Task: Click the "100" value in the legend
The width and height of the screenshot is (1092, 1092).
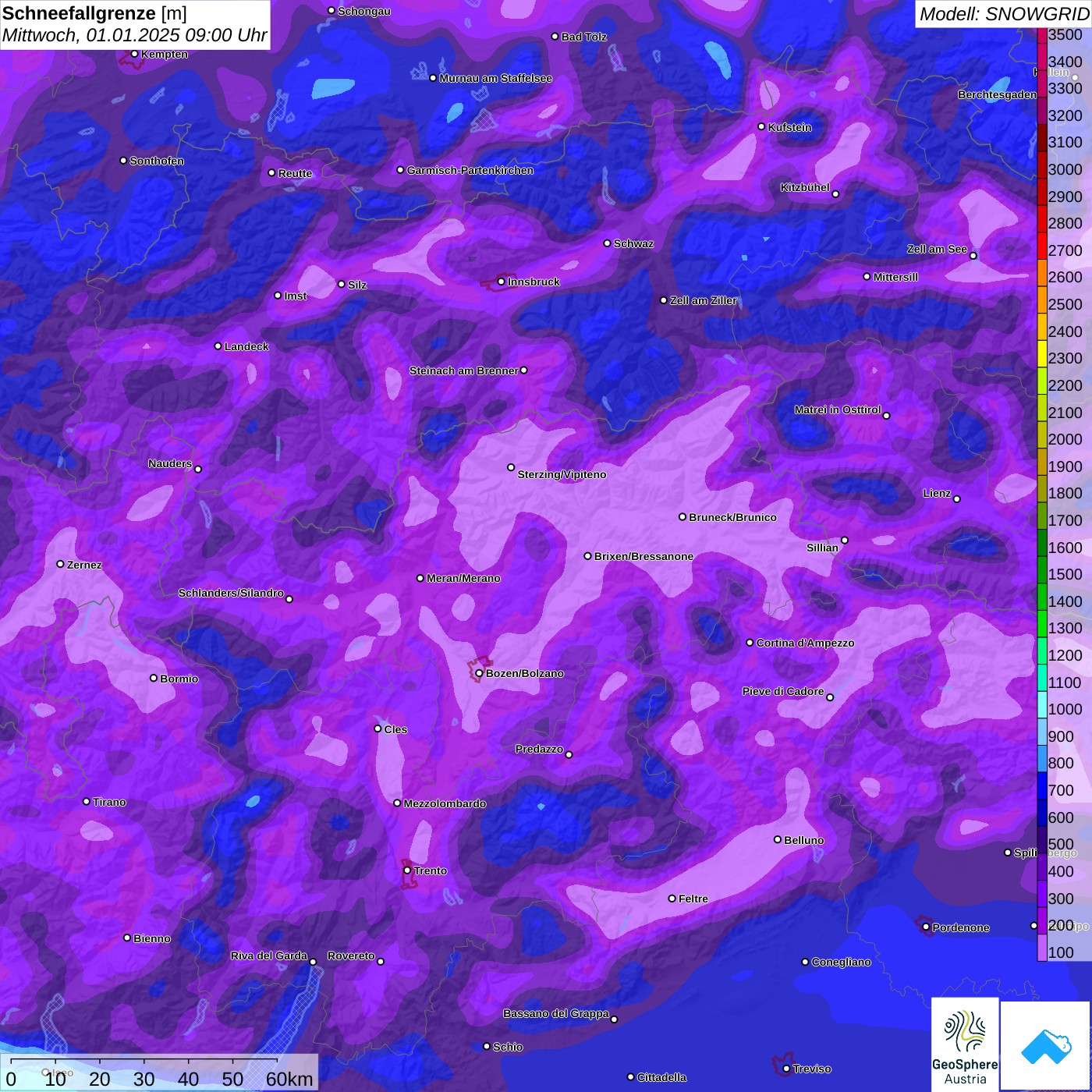Action: 1061,952
